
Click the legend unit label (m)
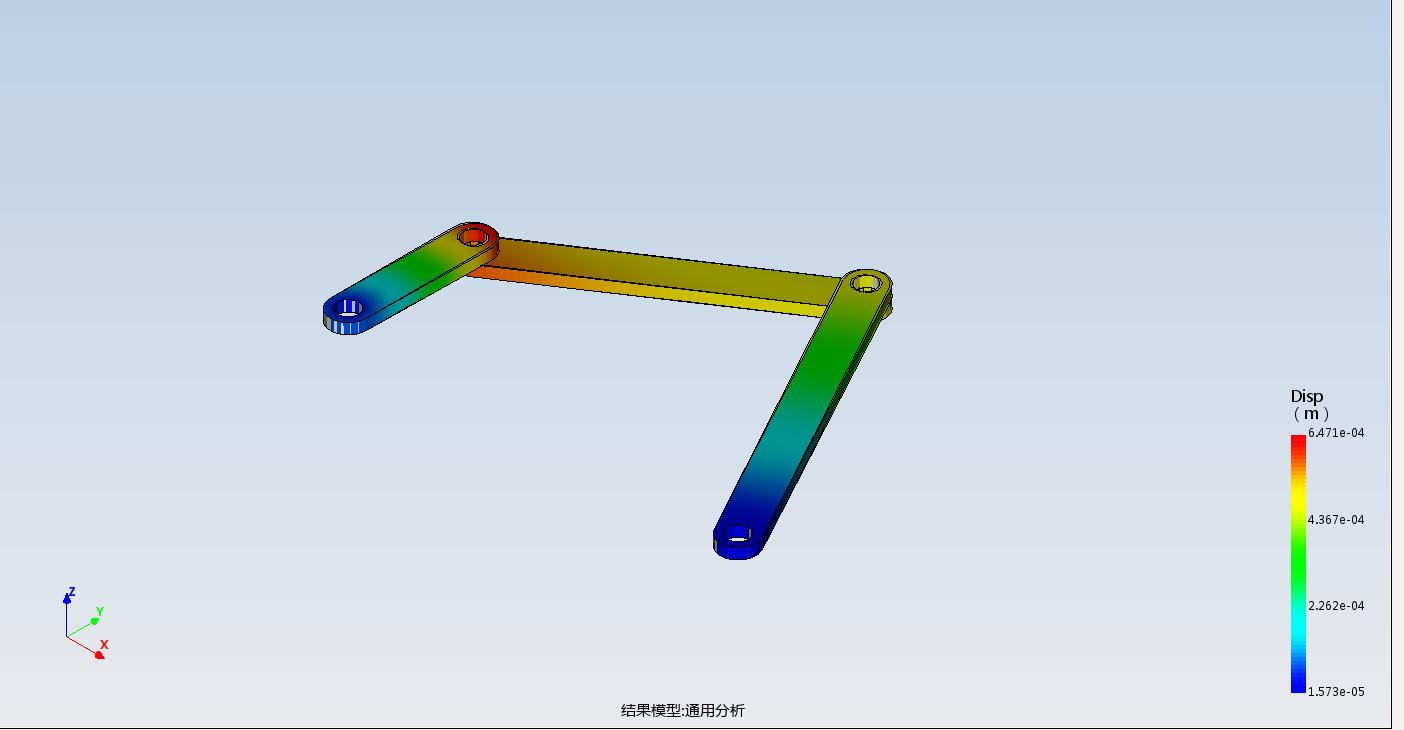[x=1311, y=414]
